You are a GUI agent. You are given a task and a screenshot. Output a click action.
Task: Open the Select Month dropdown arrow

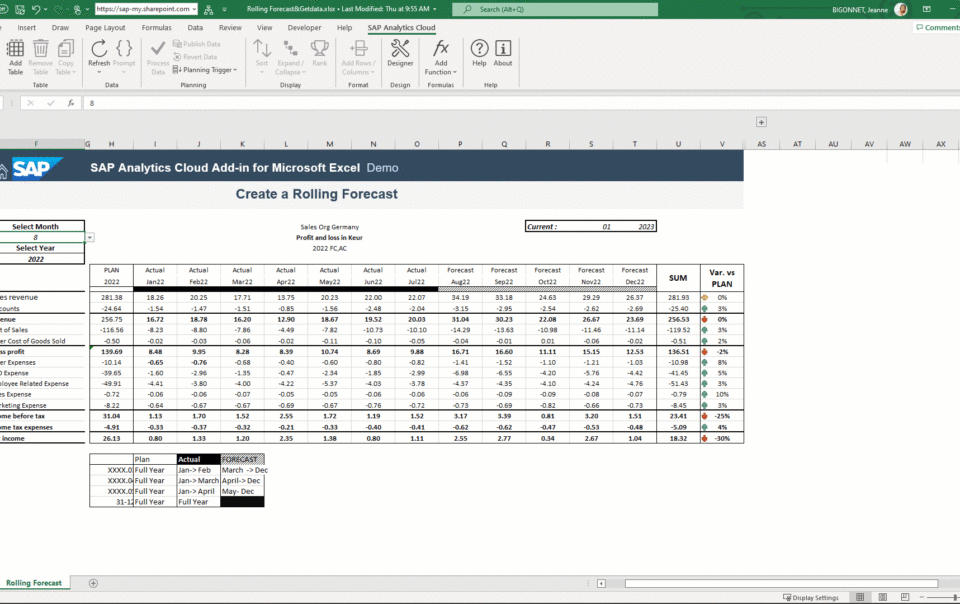point(90,237)
